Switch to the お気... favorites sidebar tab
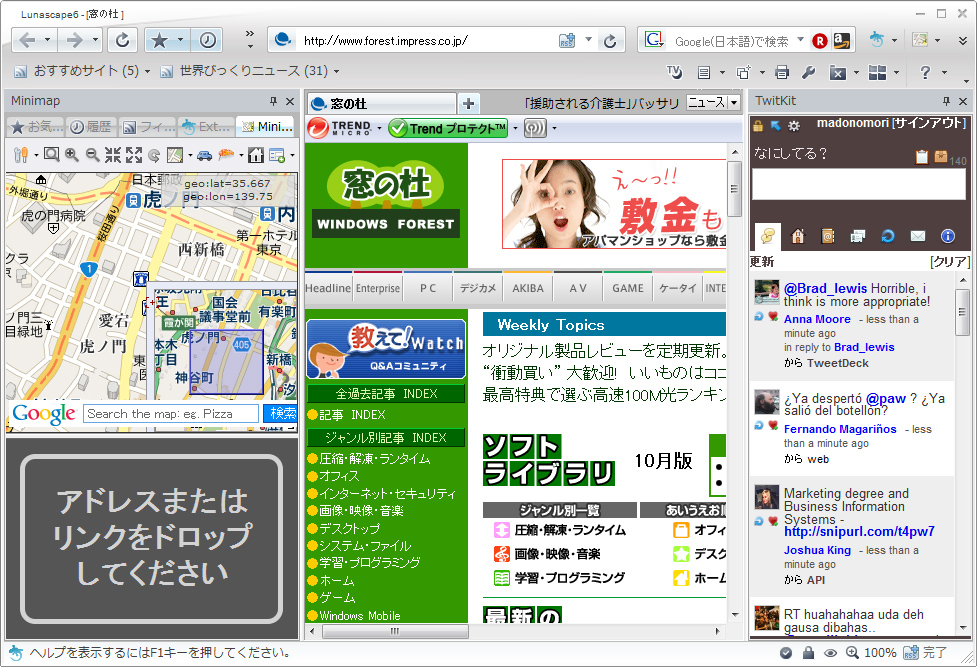 coord(36,127)
